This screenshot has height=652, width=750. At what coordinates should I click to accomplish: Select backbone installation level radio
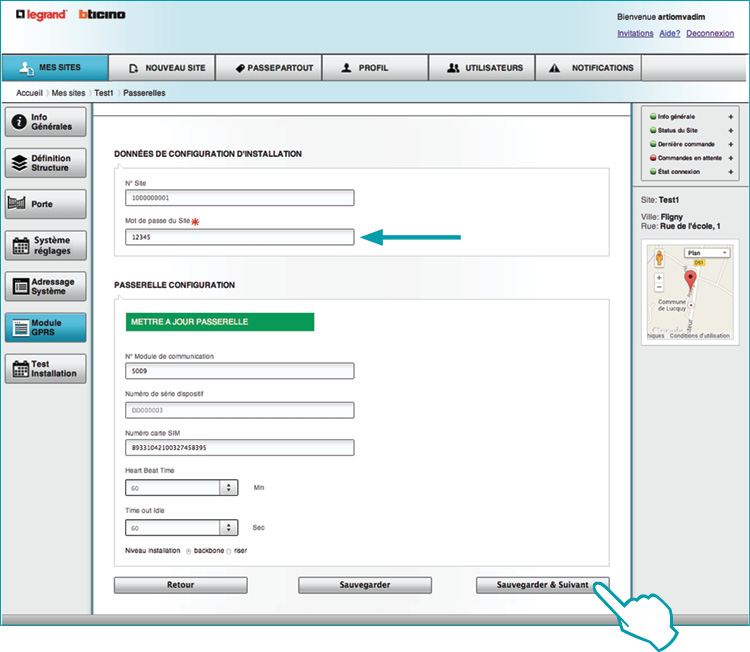click(x=189, y=551)
